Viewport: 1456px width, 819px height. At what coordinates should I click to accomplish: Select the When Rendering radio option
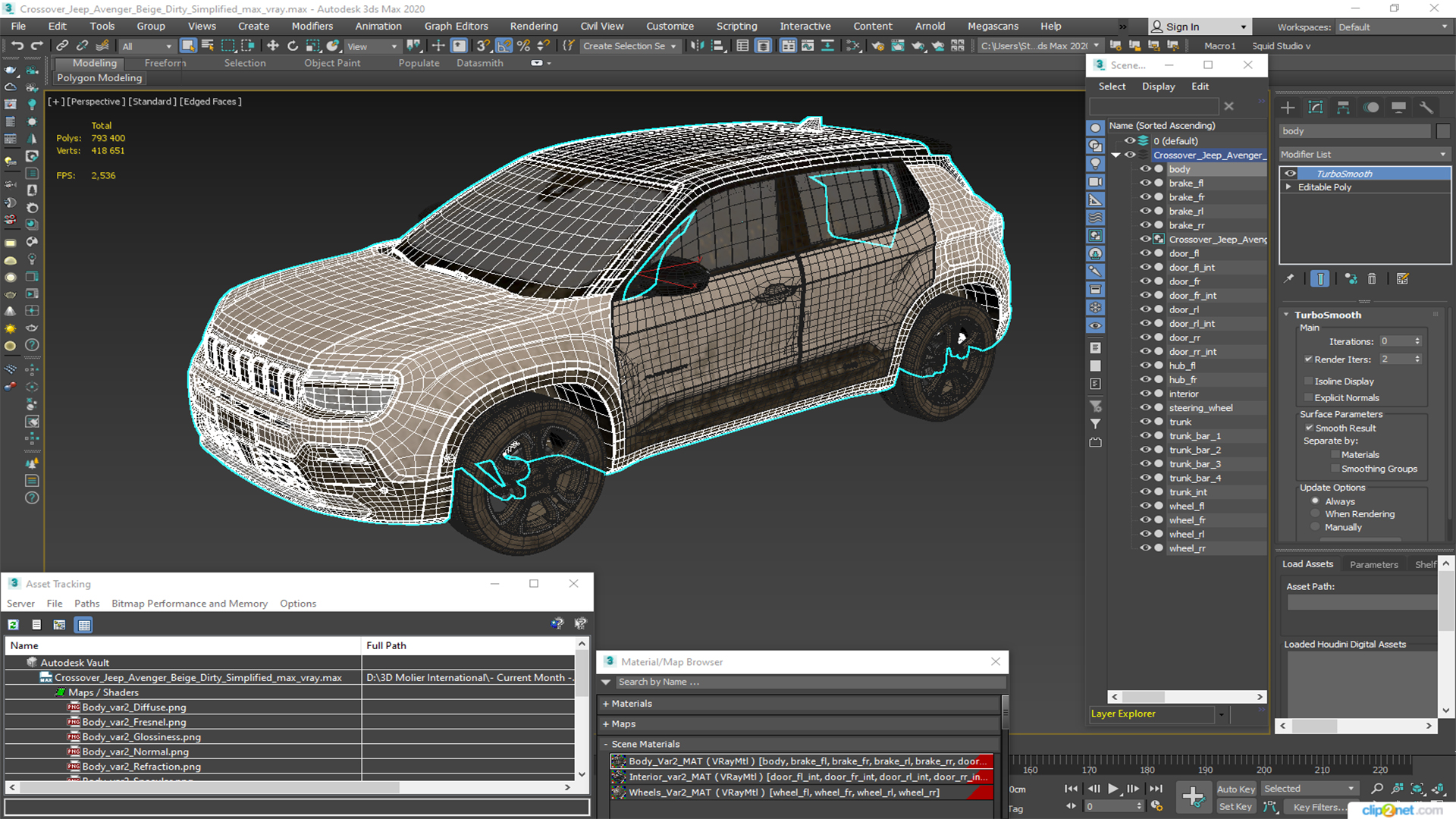point(1316,514)
